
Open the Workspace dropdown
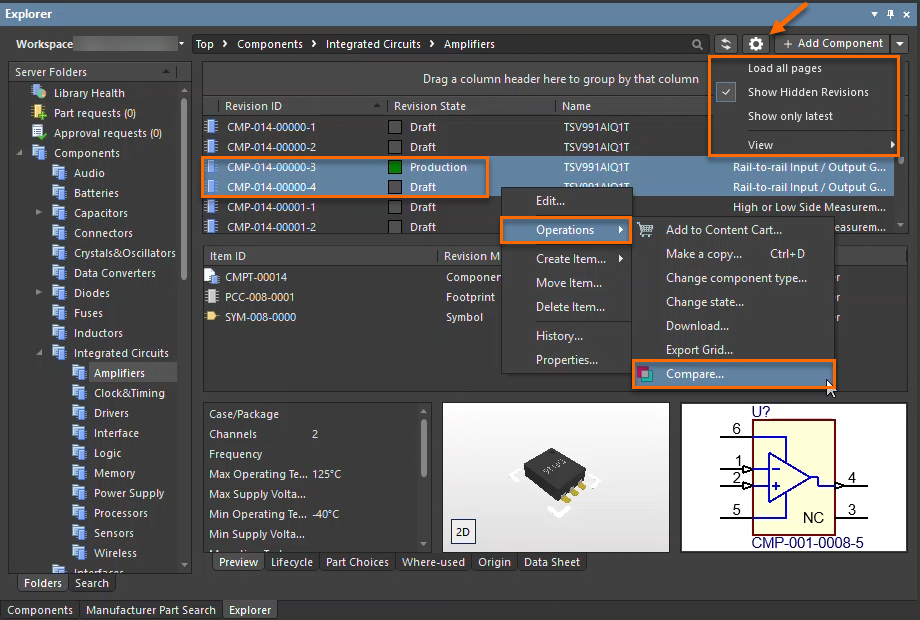pos(181,43)
